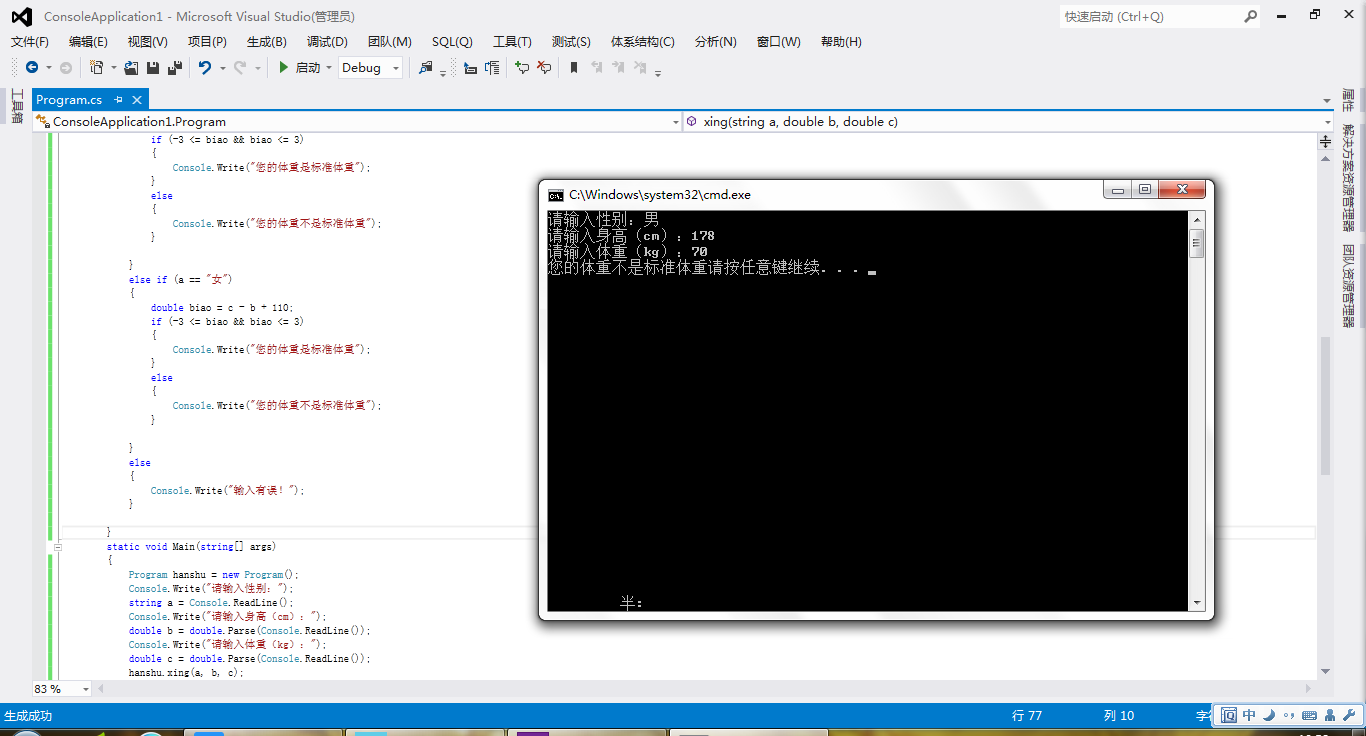
Task: Click the code editor vertical scrollbar thumb
Action: pyautogui.click(x=1326, y=405)
